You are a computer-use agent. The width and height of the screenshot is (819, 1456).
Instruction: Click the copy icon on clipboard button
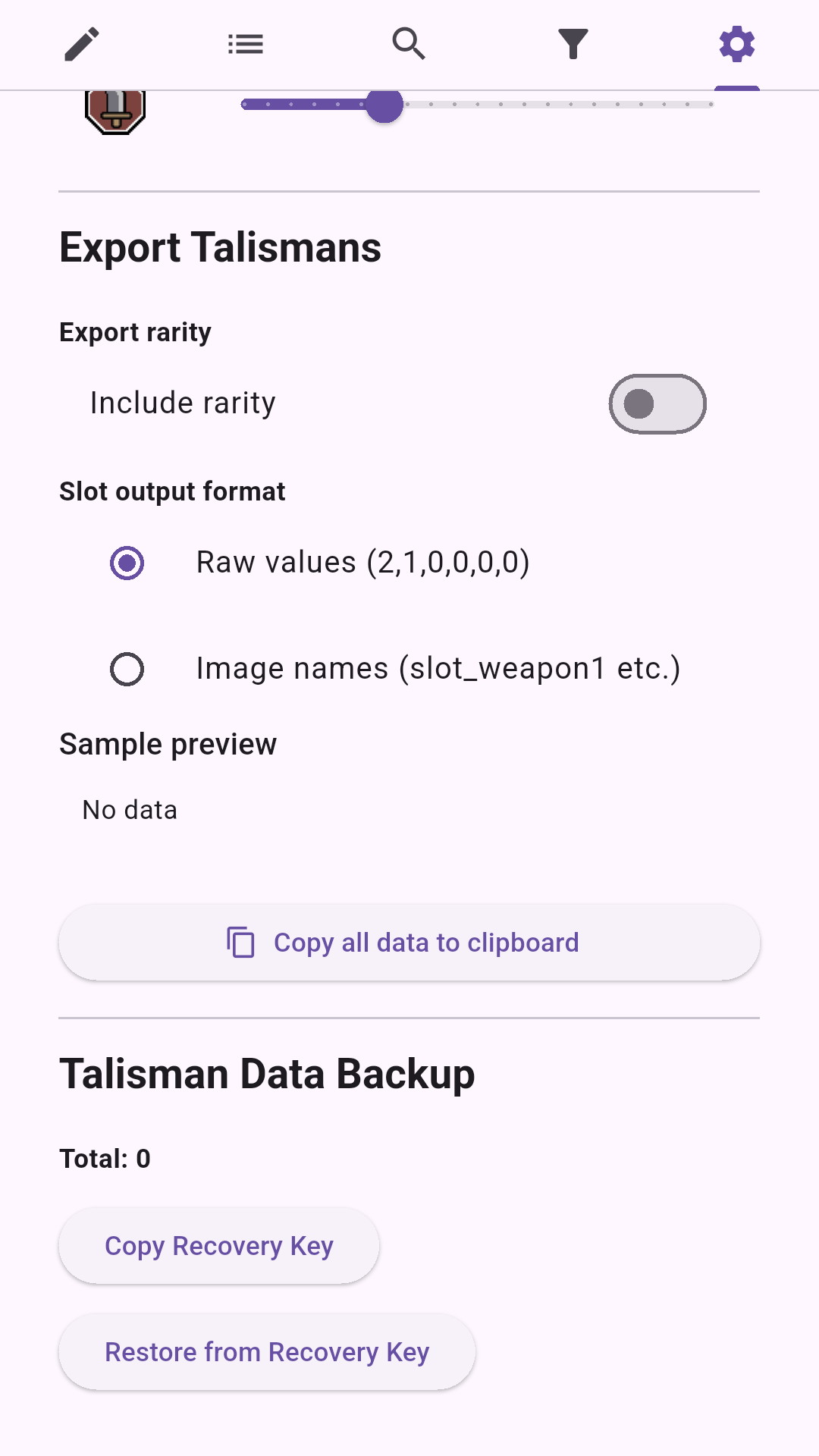point(240,943)
